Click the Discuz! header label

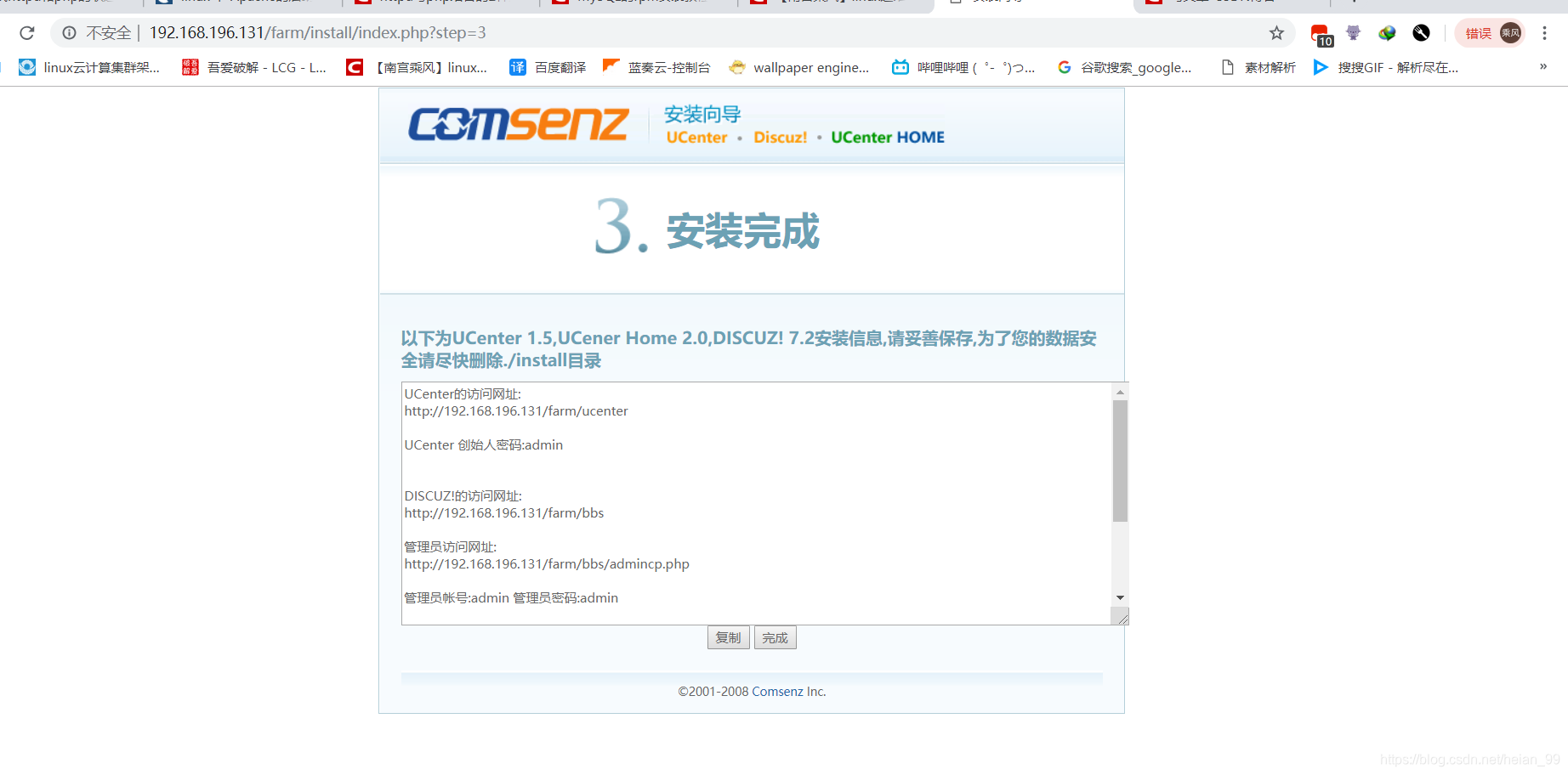(x=781, y=138)
